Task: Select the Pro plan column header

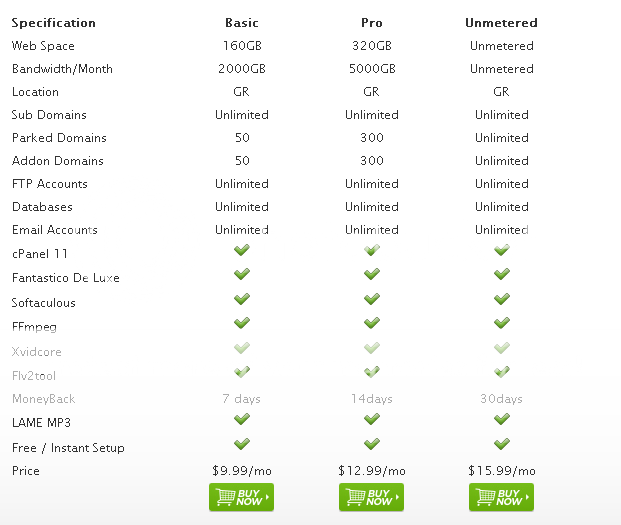Action: click(x=372, y=22)
